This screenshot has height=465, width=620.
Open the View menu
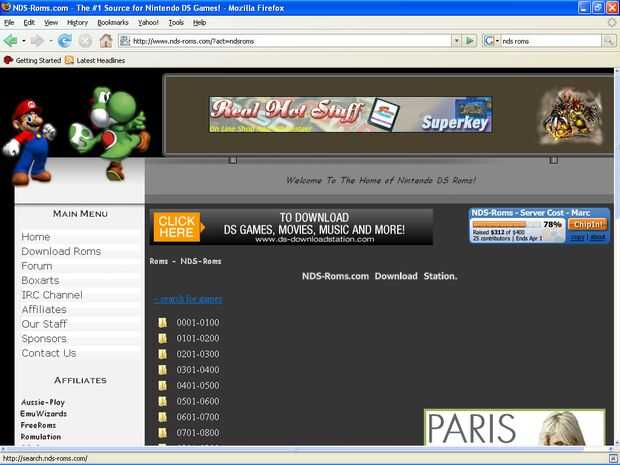[51, 23]
